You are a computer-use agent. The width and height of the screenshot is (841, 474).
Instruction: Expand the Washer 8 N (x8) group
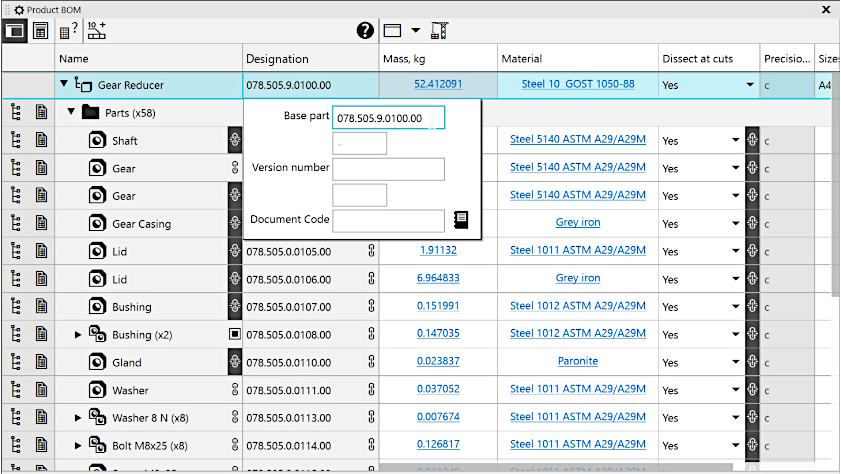pos(79,417)
